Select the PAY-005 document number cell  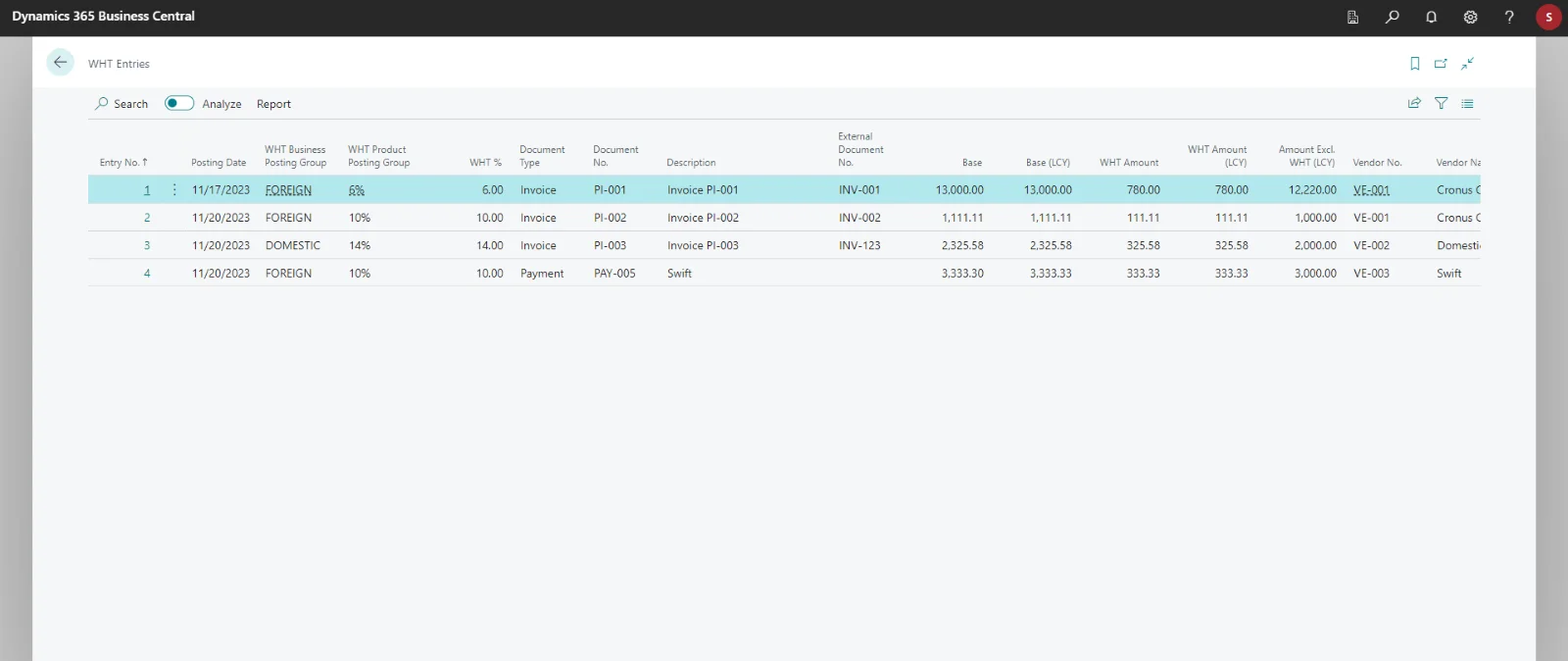pos(614,274)
